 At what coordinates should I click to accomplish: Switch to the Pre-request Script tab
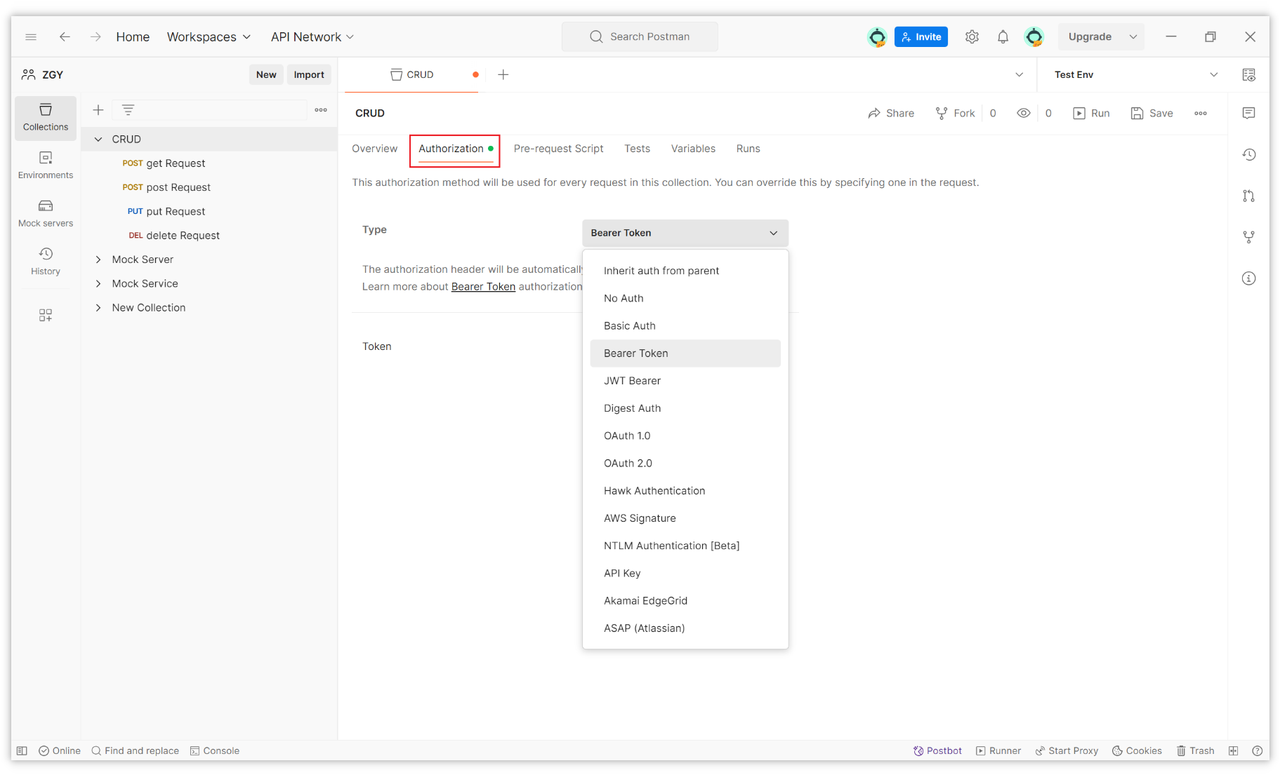click(x=558, y=149)
